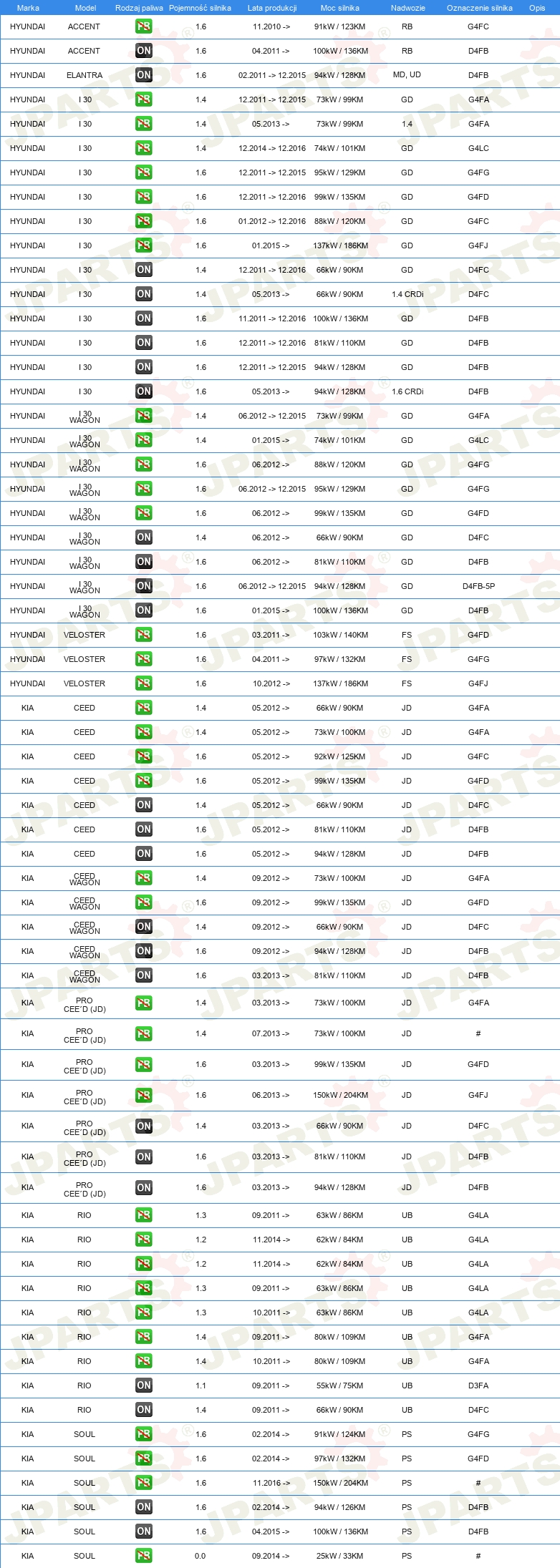Click the petrol icon for Kia Rio 1.4 dated 10.2011
Screen dimensions: 560x1568
(x=143, y=1361)
